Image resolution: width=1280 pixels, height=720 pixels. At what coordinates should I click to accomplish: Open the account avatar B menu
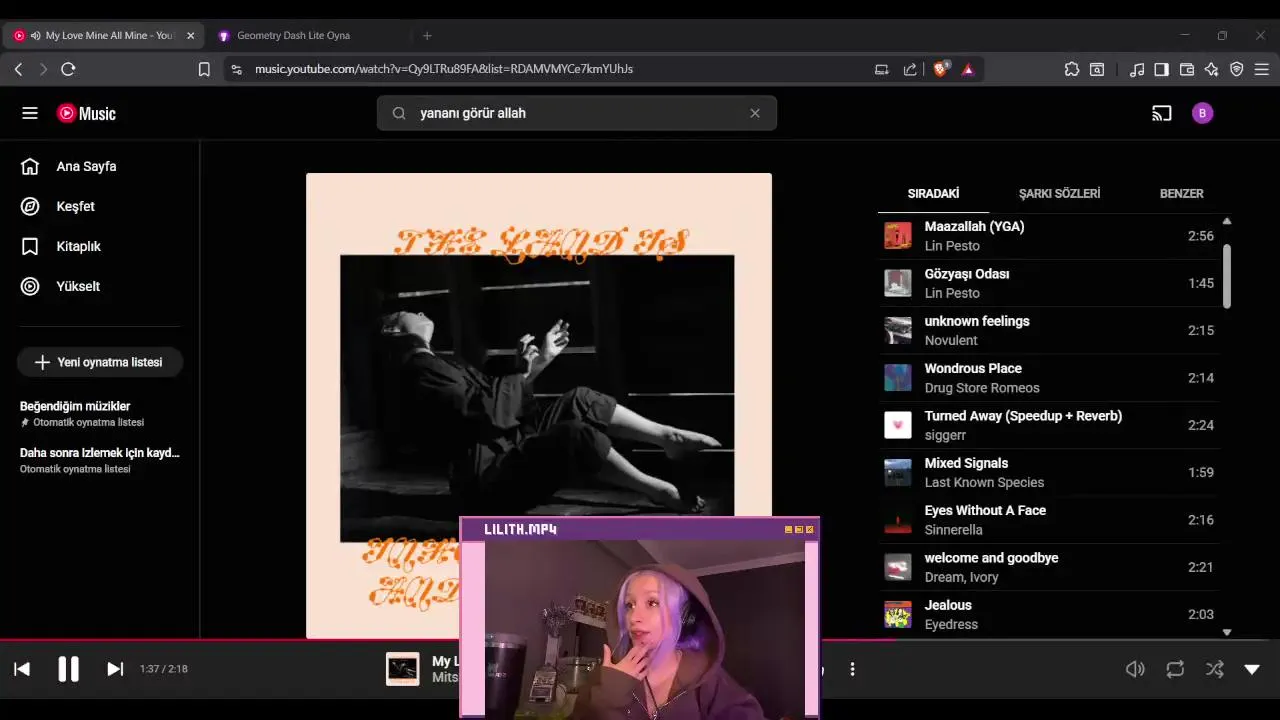pyautogui.click(x=1203, y=113)
